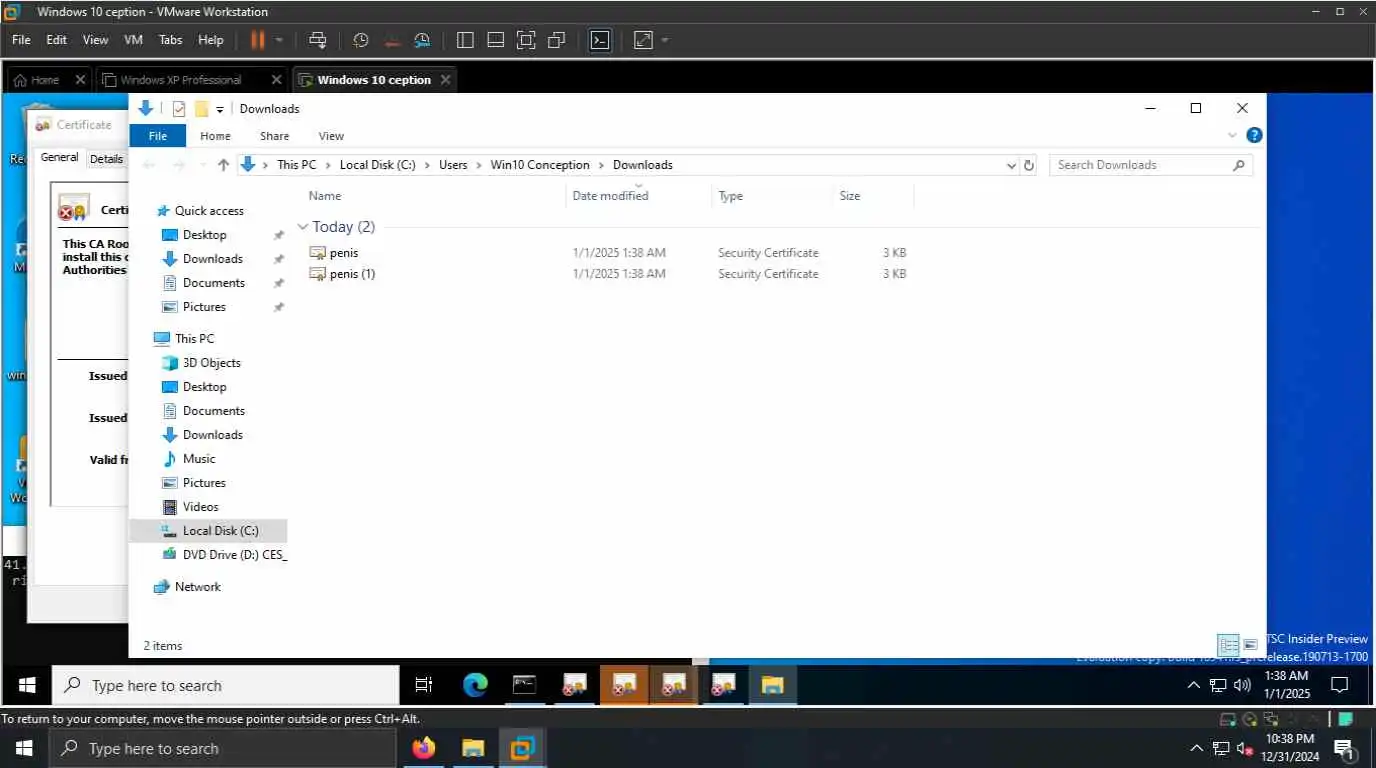Open the Explorer Share ribbon tab
The width and height of the screenshot is (1376, 768).
274,136
